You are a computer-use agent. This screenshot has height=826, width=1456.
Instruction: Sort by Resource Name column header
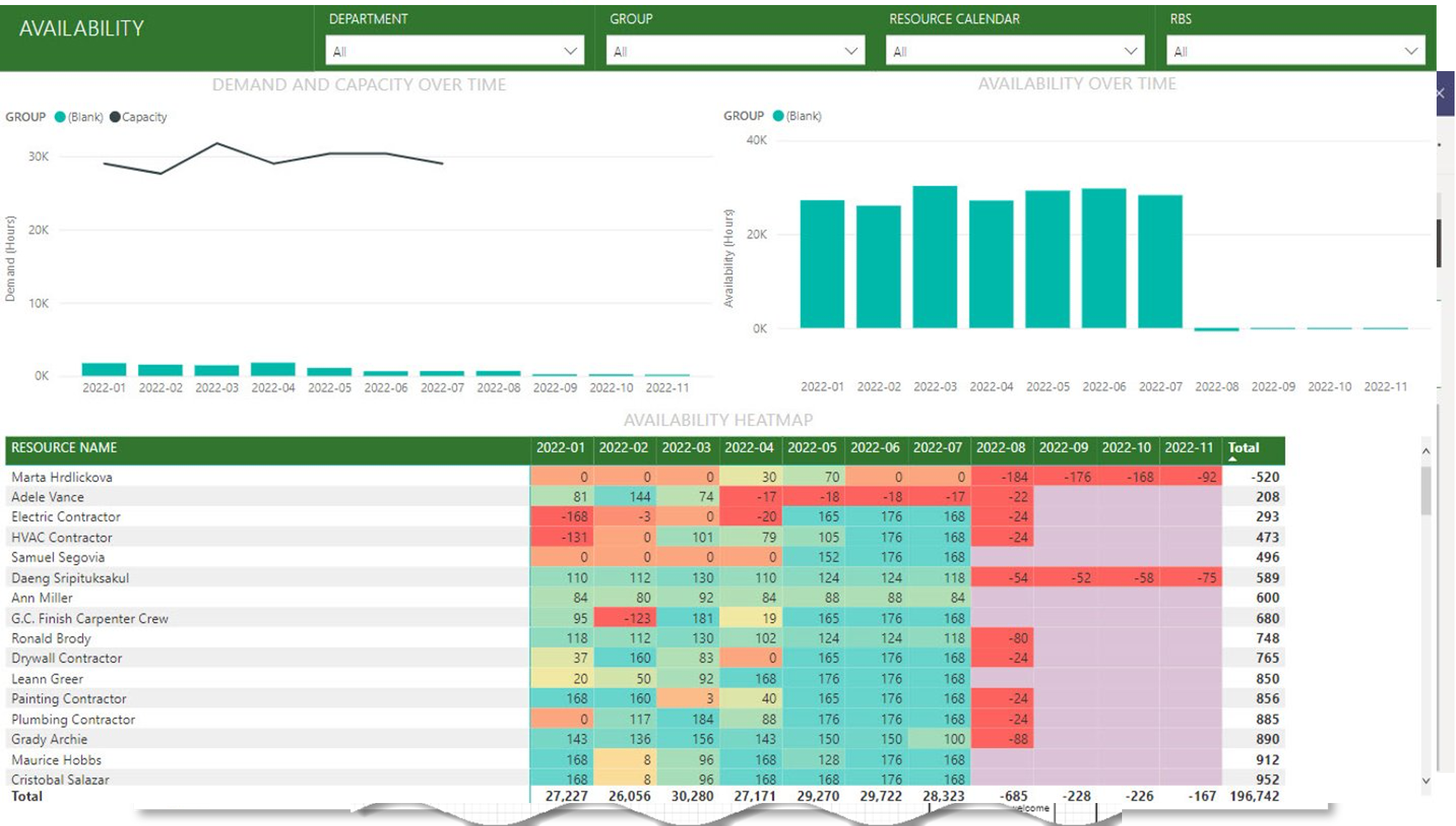(64, 447)
